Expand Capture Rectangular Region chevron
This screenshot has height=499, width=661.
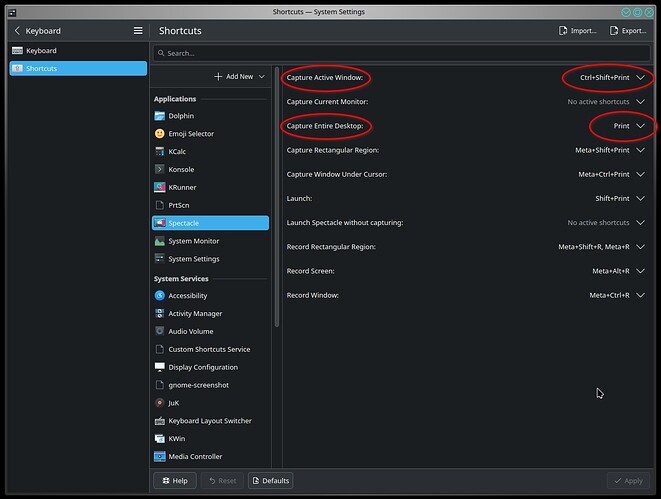[640, 150]
